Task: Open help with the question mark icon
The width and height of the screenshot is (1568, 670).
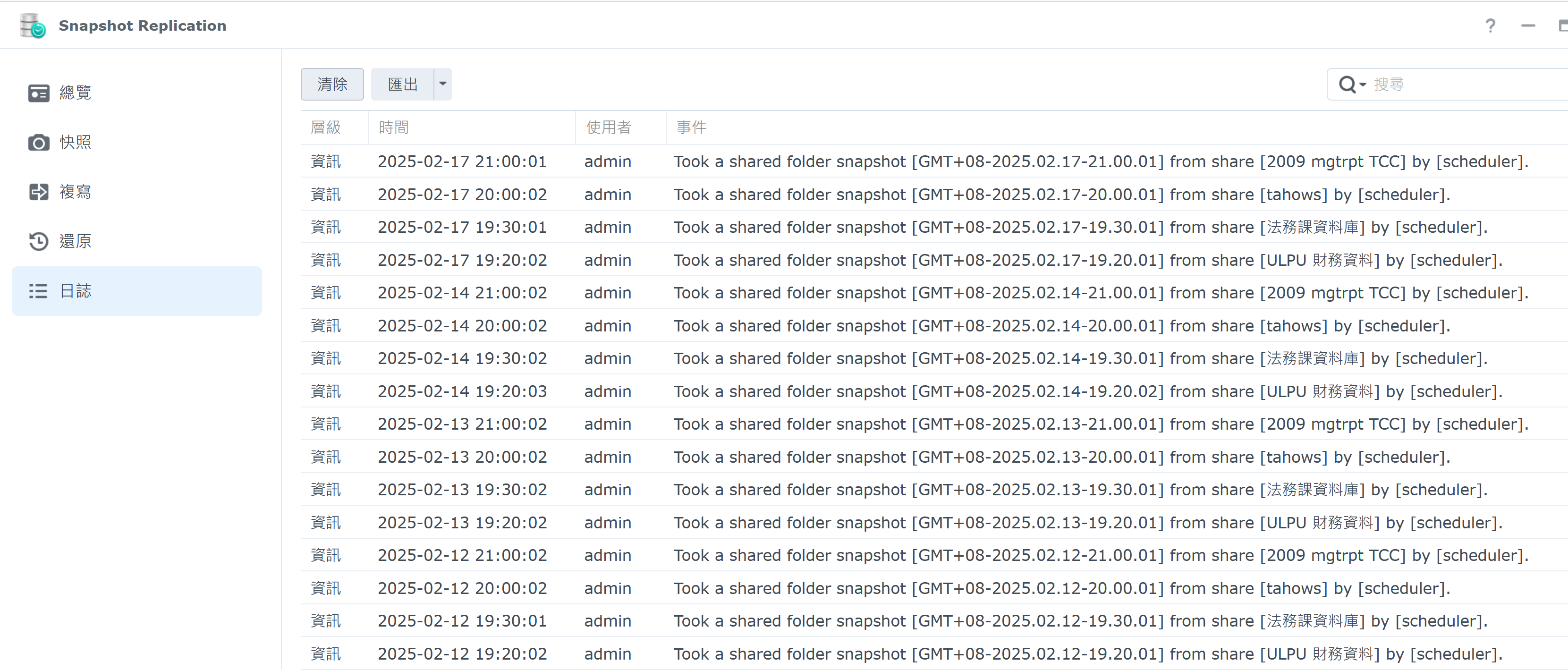Action: click(1490, 25)
